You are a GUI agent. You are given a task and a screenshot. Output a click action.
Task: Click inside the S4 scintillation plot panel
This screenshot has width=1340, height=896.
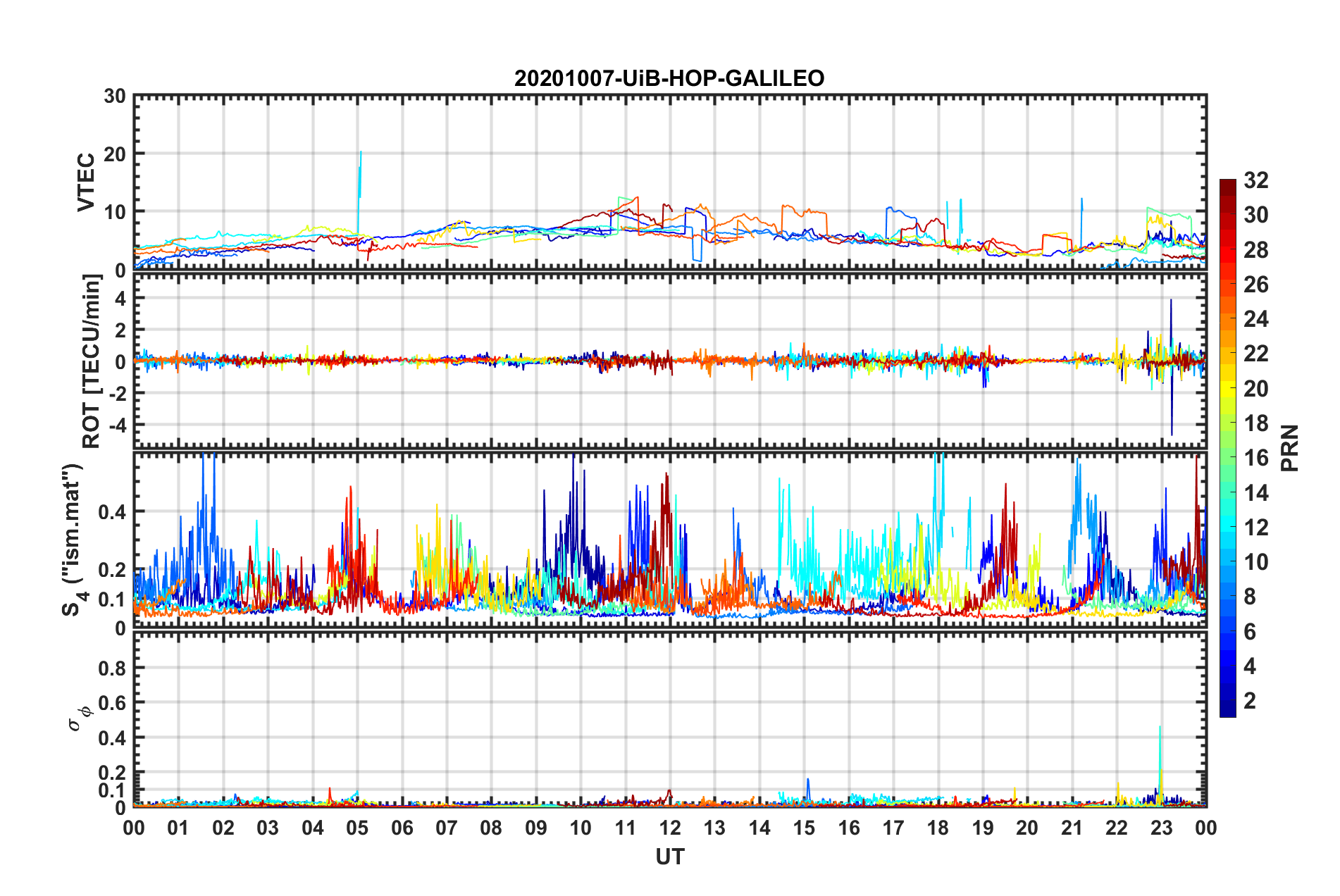(670, 540)
